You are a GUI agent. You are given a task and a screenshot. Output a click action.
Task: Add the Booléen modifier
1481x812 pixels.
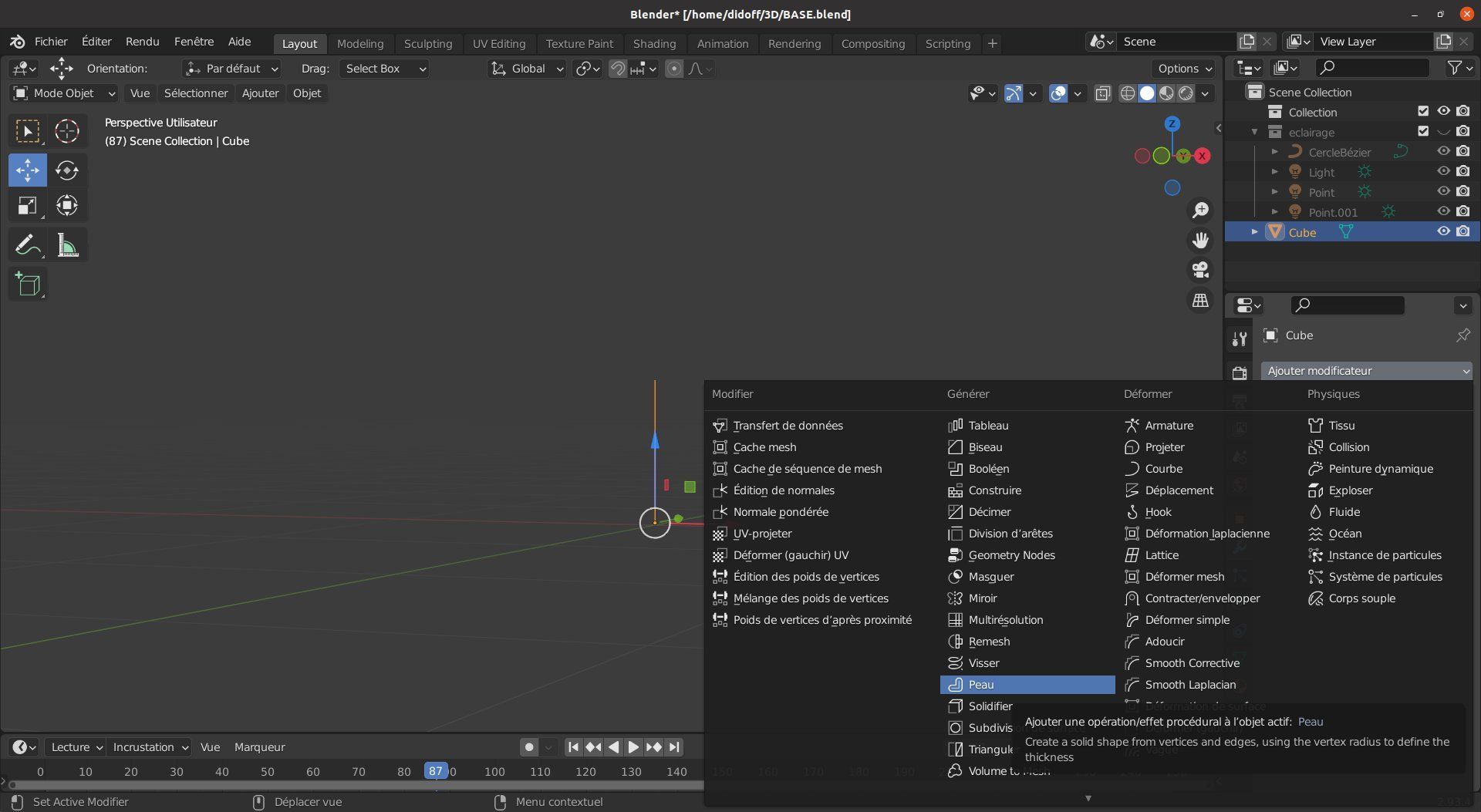1027,469
